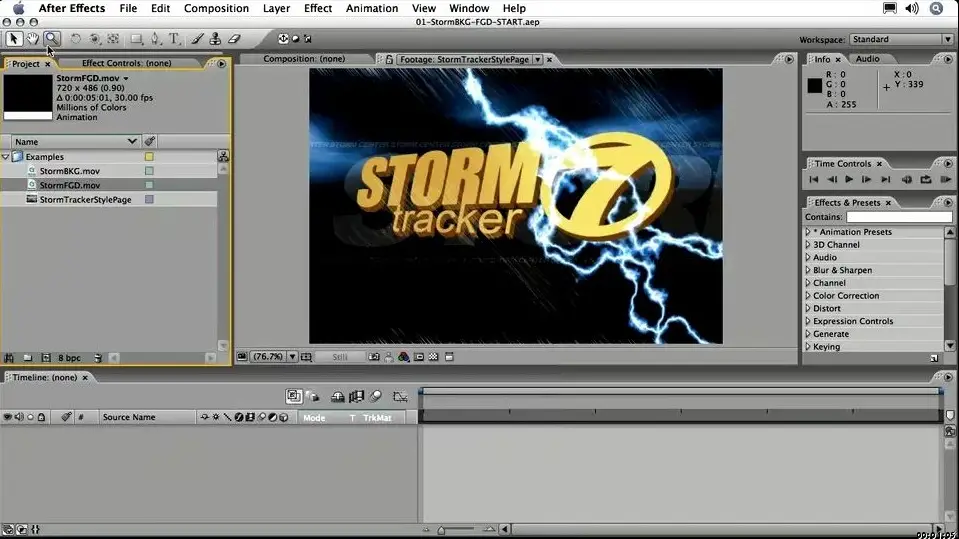Click the Contains search field
Image resolution: width=959 pixels, height=539 pixels.
(x=899, y=217)
